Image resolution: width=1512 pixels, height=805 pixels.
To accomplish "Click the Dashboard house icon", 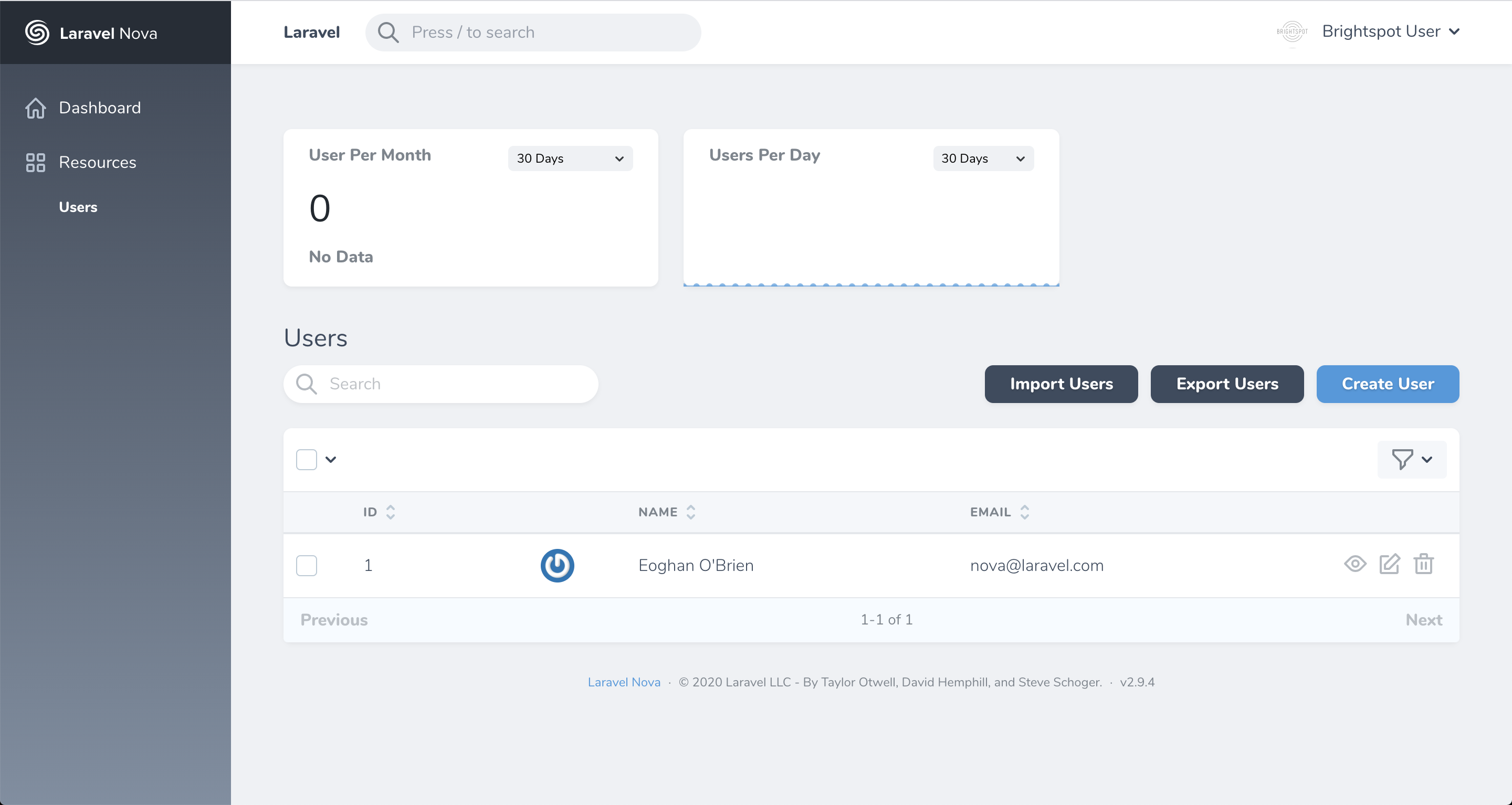I will tap(35, 108).
